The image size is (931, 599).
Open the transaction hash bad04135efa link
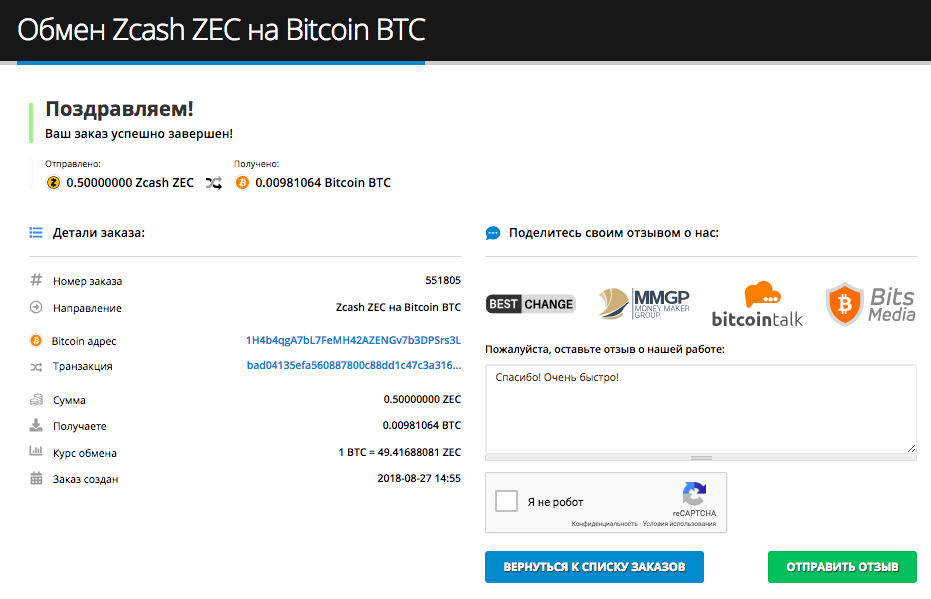[354, 365]
